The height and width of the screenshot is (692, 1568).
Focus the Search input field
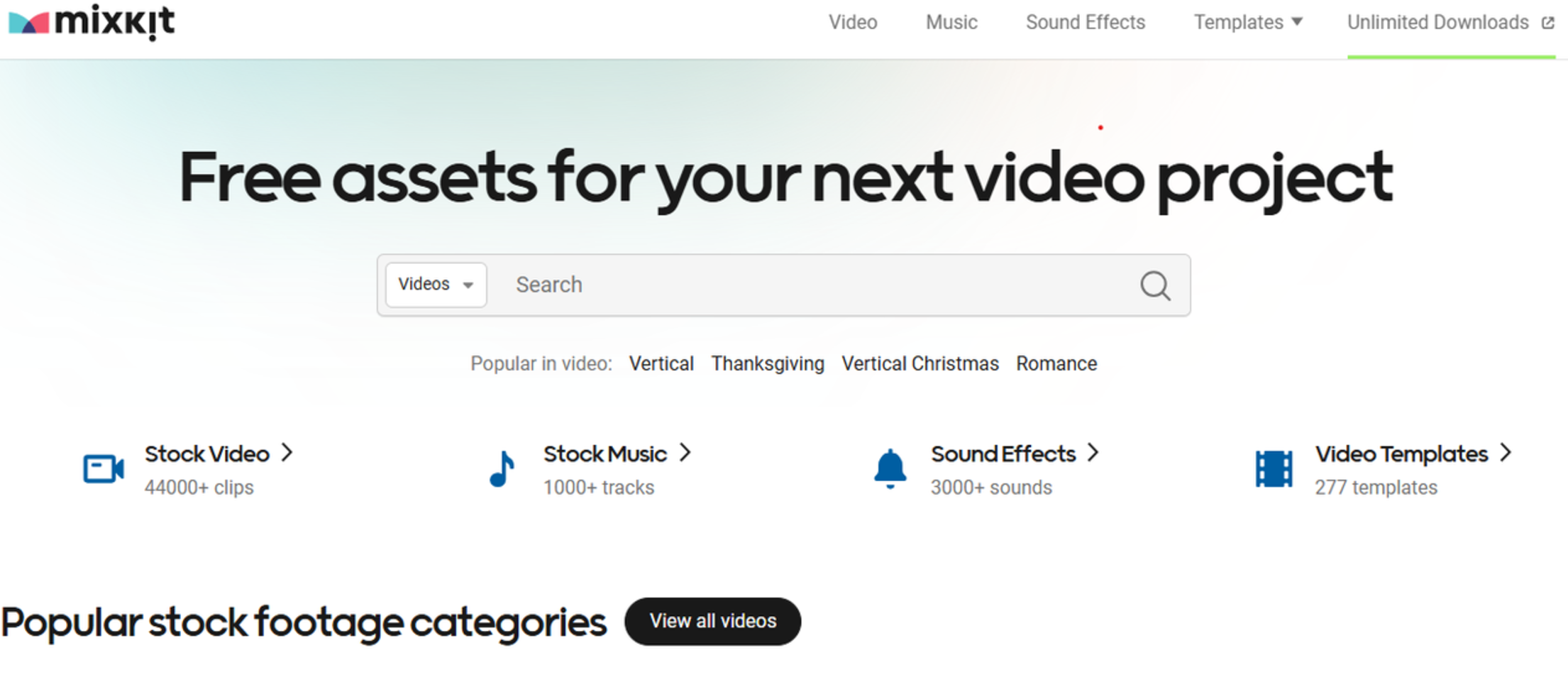click(x=816, y=285)
